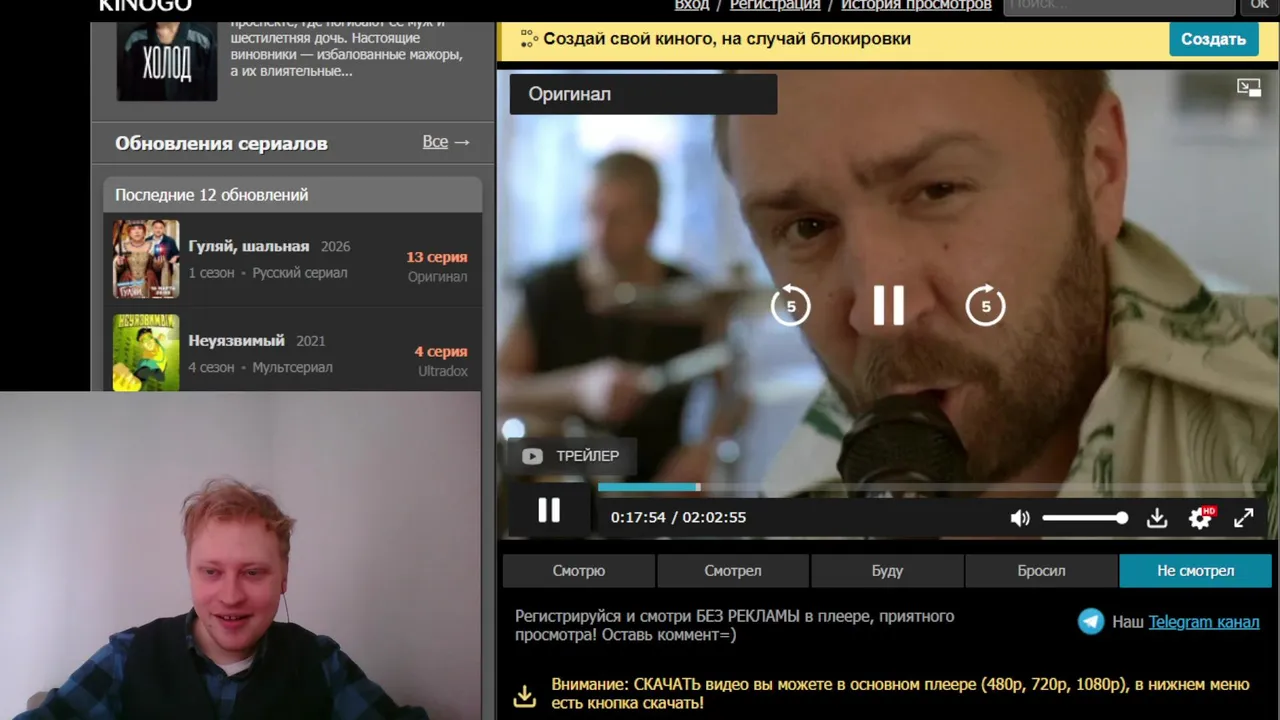Open the Гуляй, шальная series title
1280x720 pixels.
(249, 246)
